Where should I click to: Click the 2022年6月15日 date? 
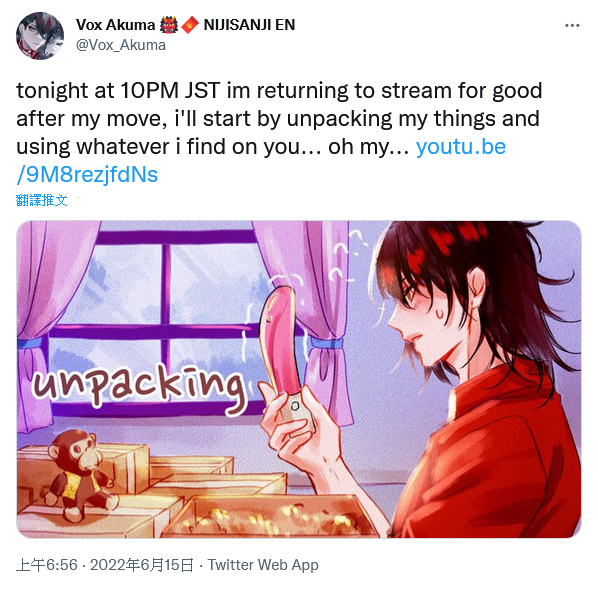point(142,565)
